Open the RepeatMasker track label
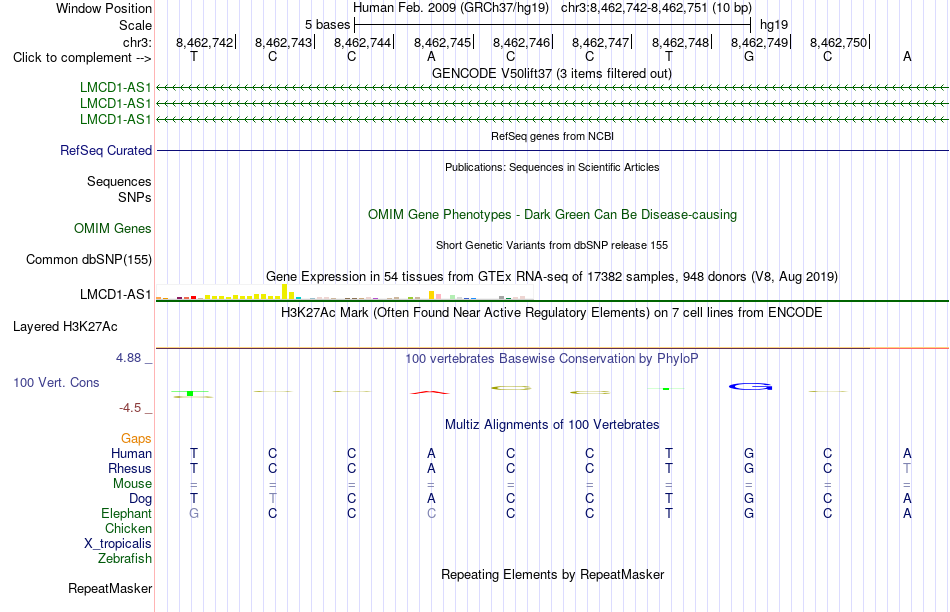Image resolution: width=950 pixels, height=612 pixels. pyautogui.click(x=110, y=588)
